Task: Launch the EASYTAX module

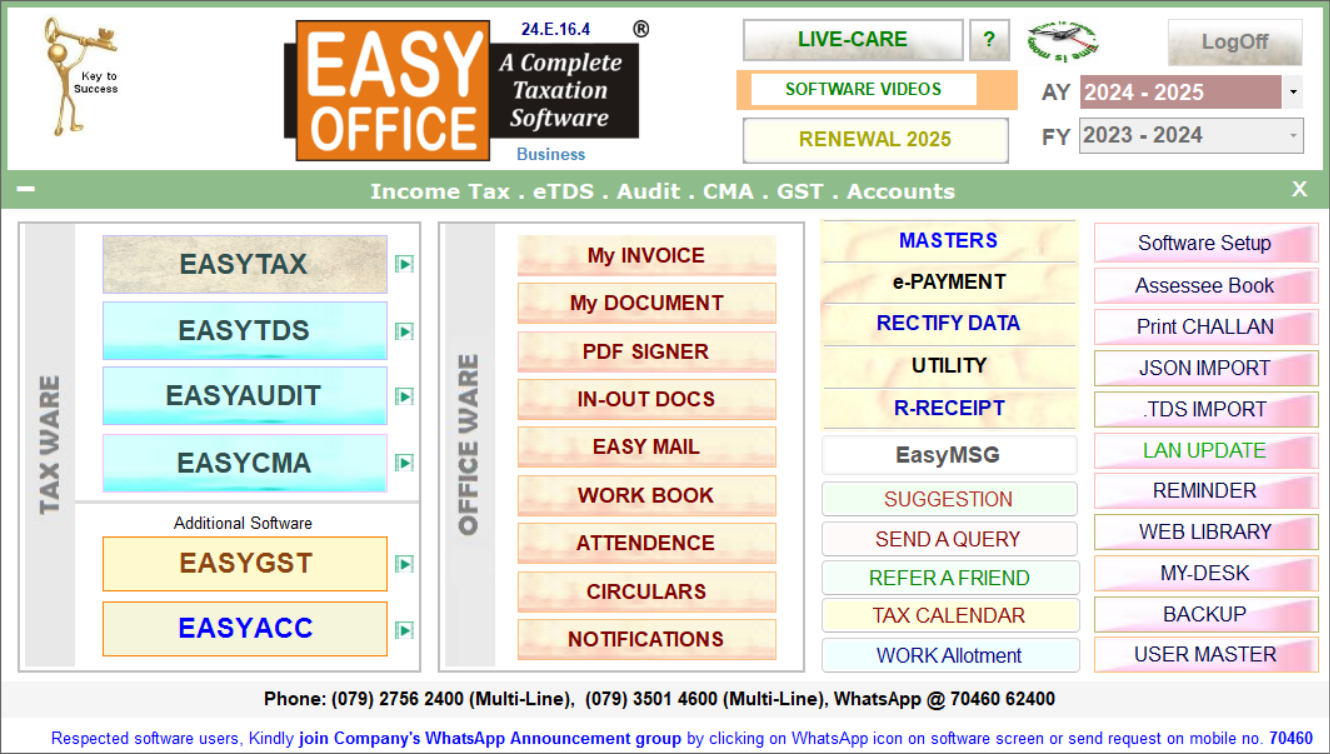Action: [x=244, y=264]
